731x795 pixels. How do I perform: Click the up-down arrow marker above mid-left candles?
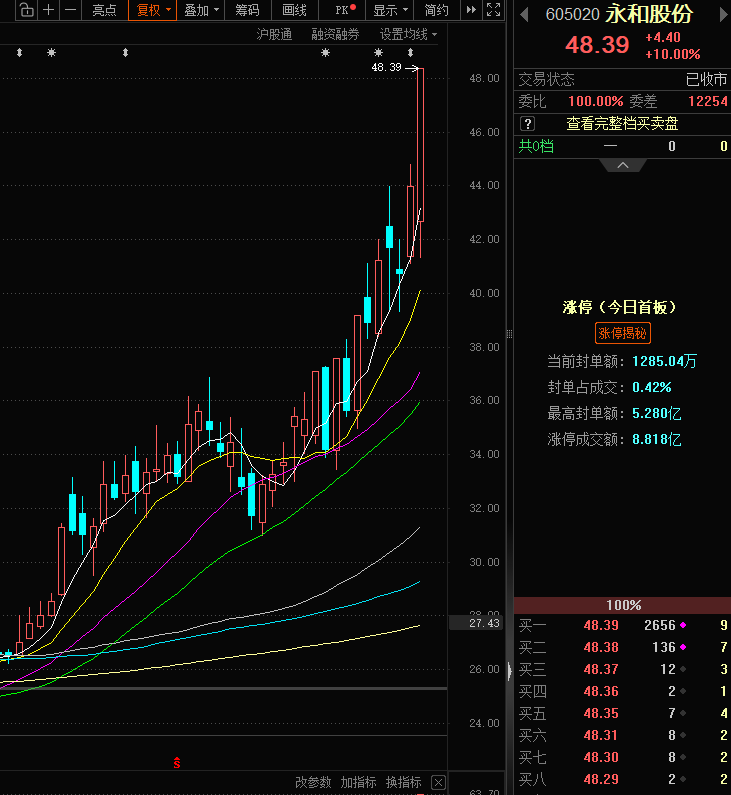125,52
